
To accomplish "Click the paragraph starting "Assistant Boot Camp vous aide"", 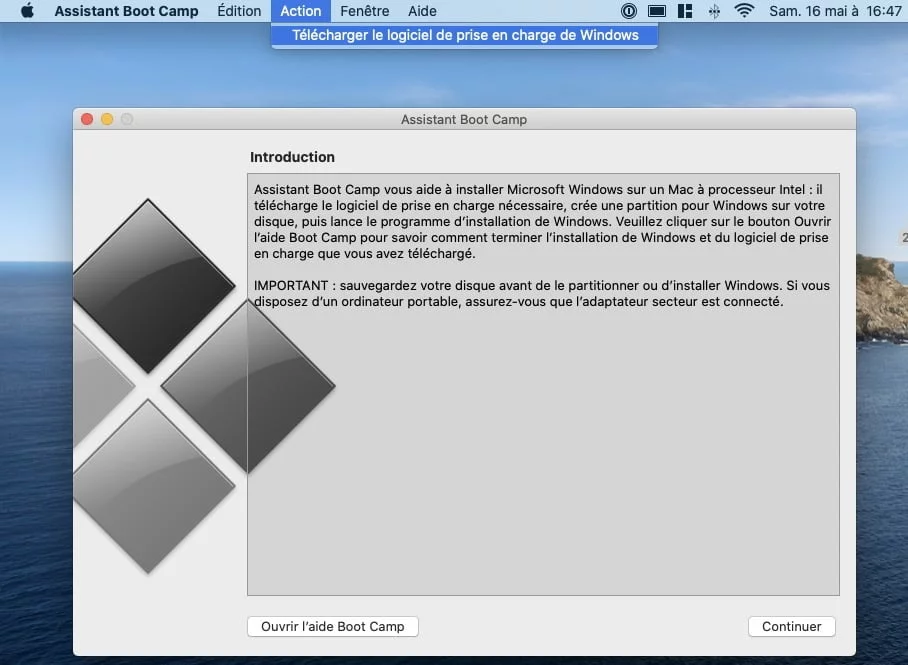I will 542,221.
